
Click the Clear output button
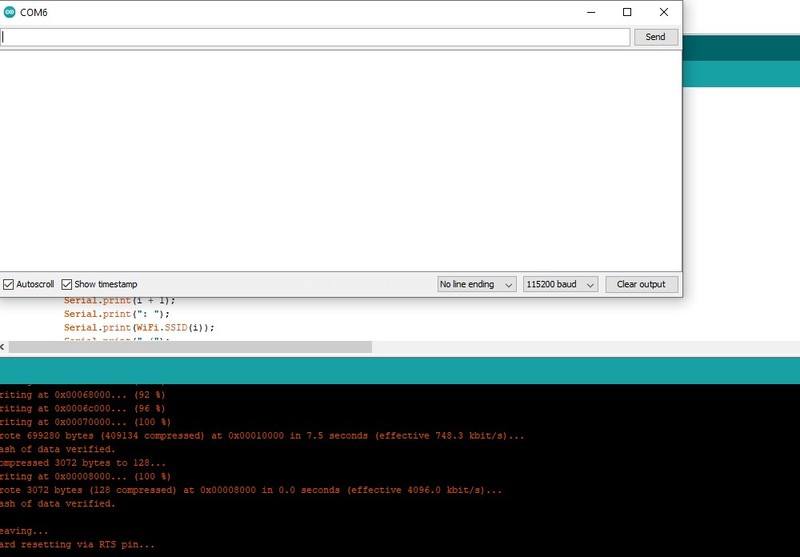[641, 285]
